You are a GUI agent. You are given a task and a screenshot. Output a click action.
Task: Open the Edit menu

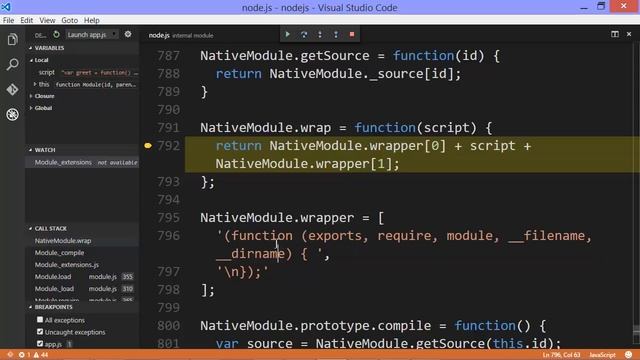point(27,20)
